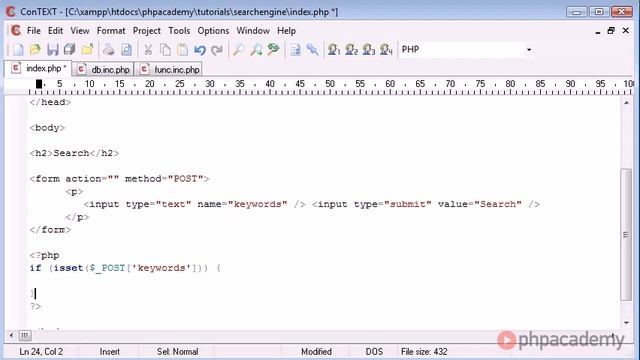Open the Edit menu

tap(55, 31)
